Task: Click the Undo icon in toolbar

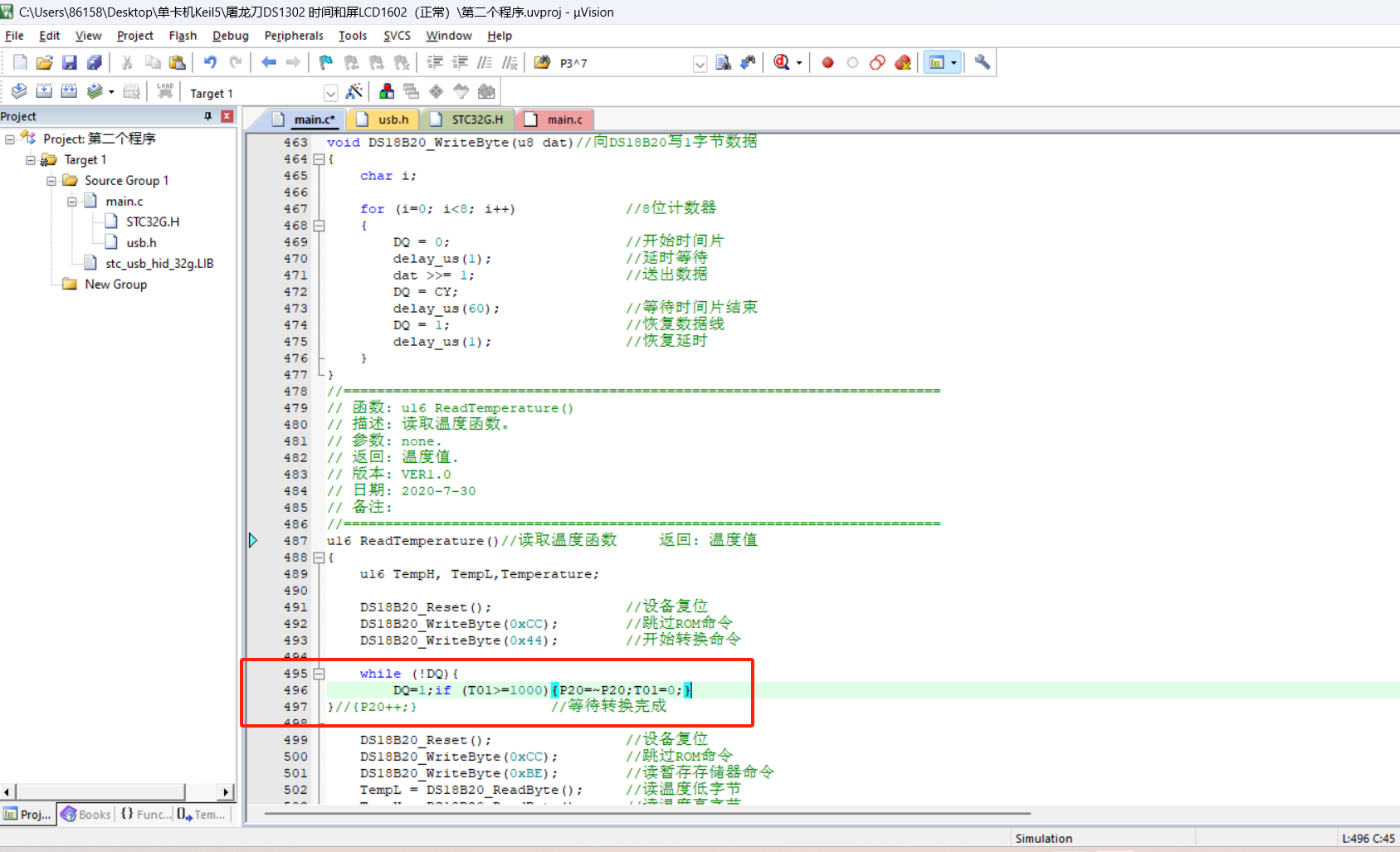Action: [x=210, y=62]
